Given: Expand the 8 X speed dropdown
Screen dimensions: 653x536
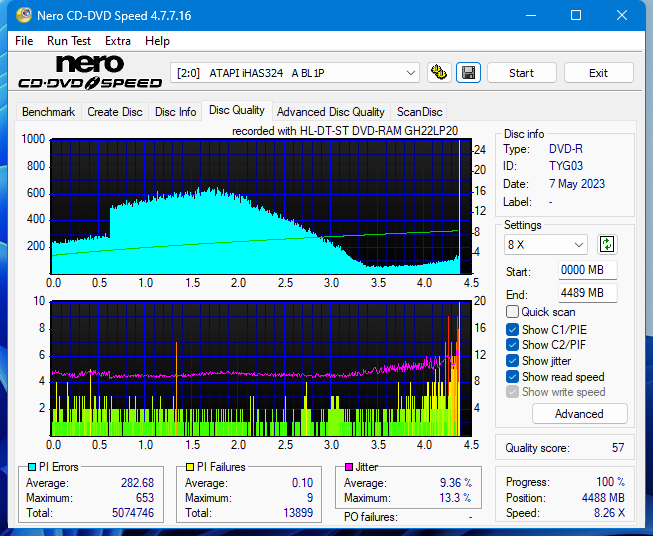Looking at the screenshot, I should coord(546,244).
